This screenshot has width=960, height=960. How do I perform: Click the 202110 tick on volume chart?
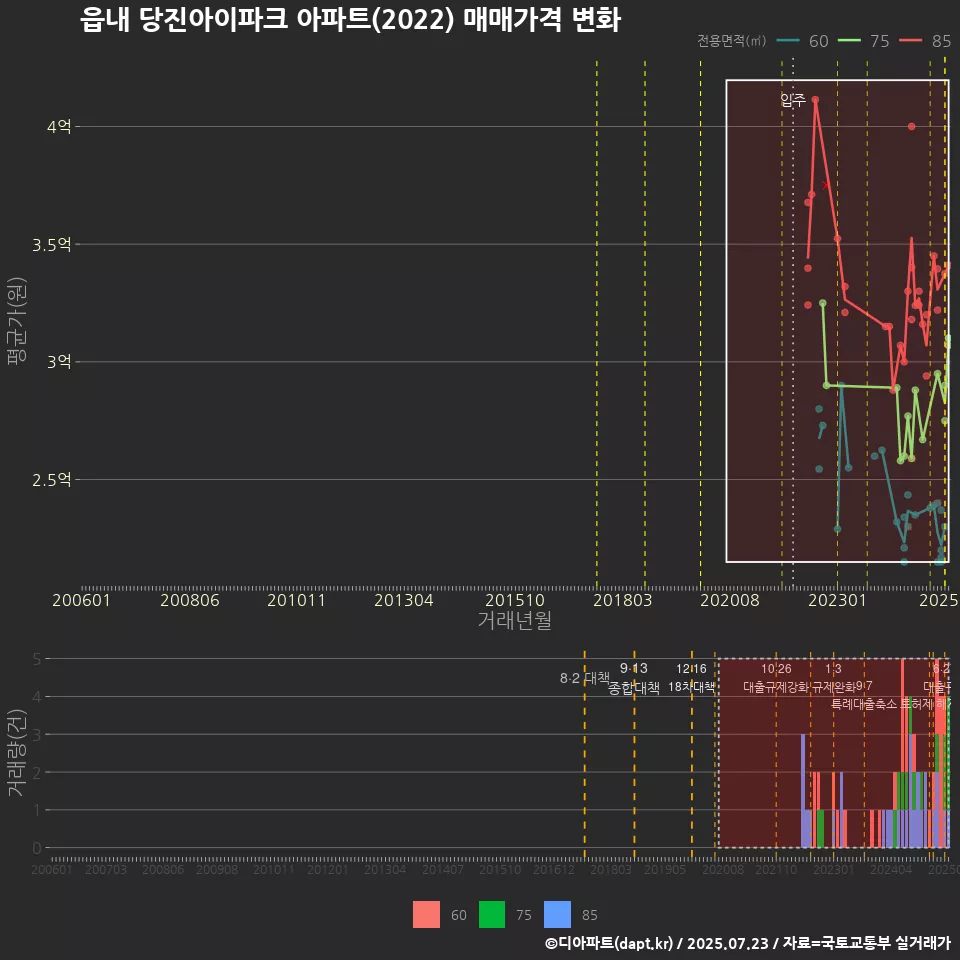click(x=776, y=869)
